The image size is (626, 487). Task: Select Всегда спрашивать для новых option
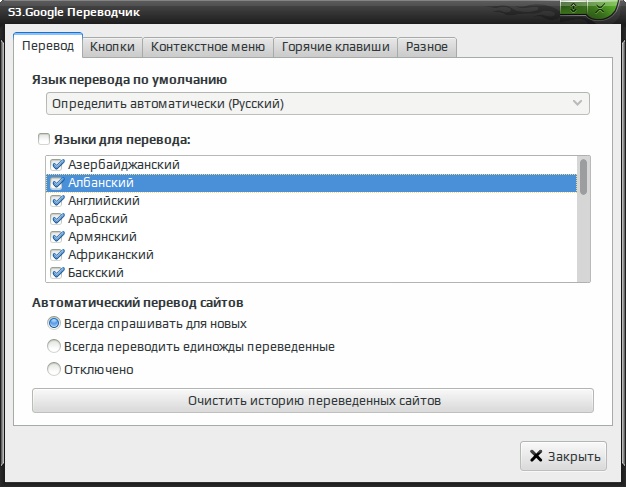coord(54,323)
